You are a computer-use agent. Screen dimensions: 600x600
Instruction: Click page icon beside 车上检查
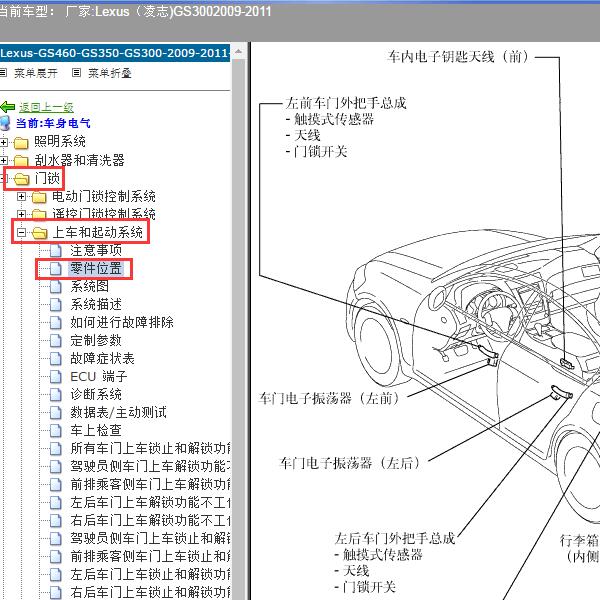coord(56,431)
